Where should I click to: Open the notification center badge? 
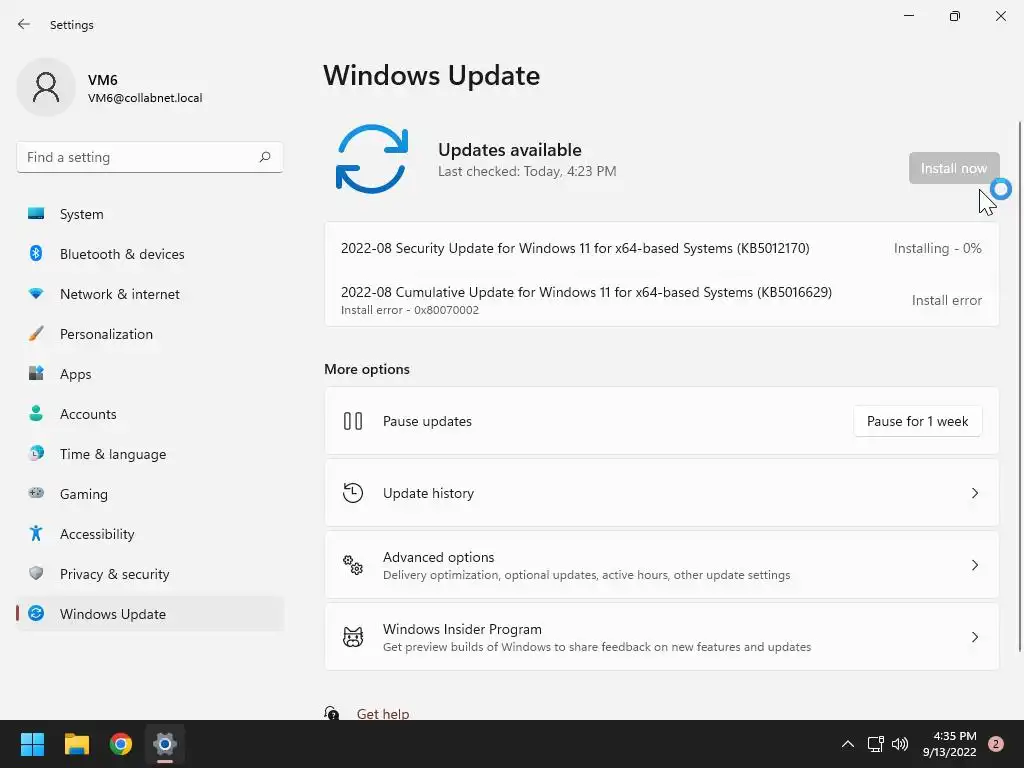click(996, 744)
